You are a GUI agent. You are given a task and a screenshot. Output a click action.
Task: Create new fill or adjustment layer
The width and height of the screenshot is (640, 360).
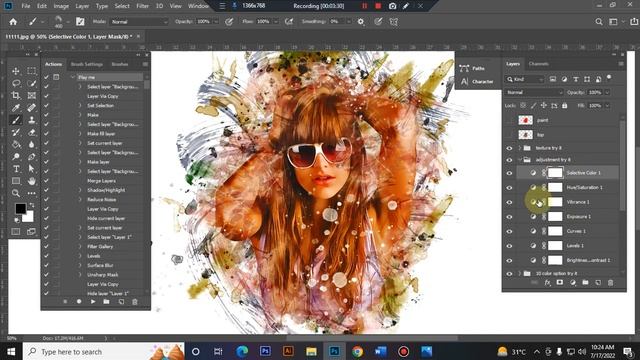[573, 282]
